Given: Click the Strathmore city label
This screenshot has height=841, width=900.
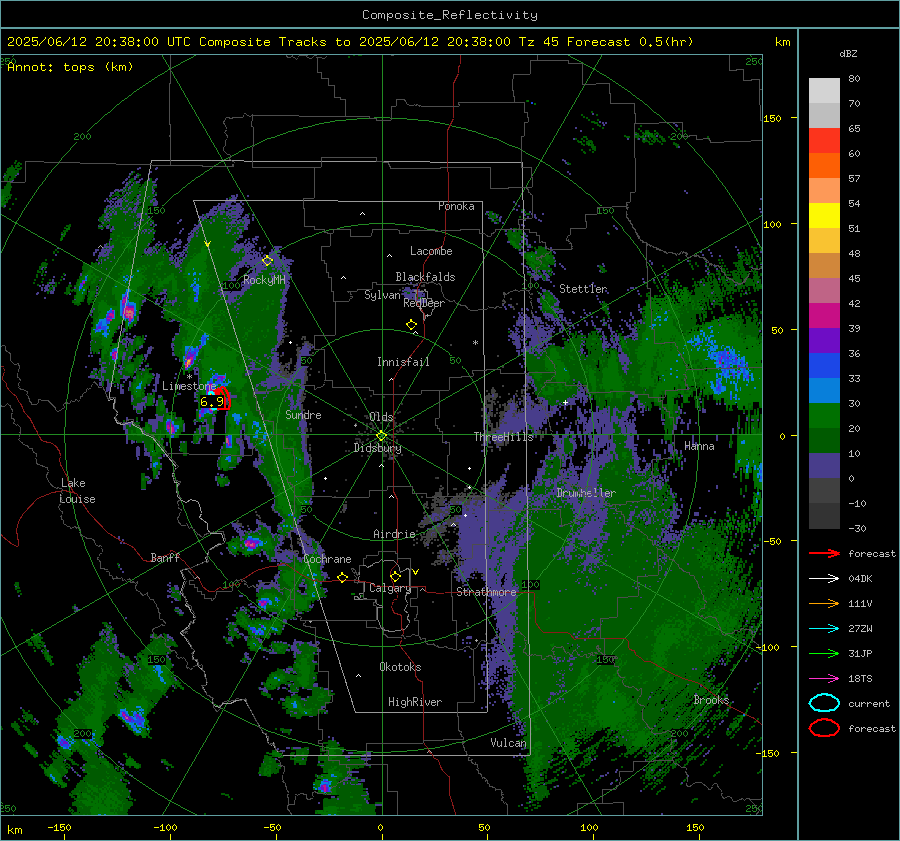Looking at the screenshot, I should [x=486, y=592].
